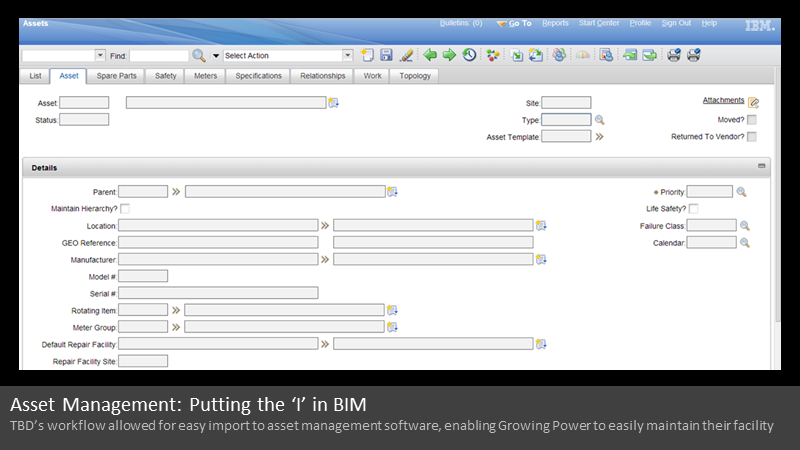Switch to the Spare Parts tab
This screenshot has width=800, height=450.
116,76
